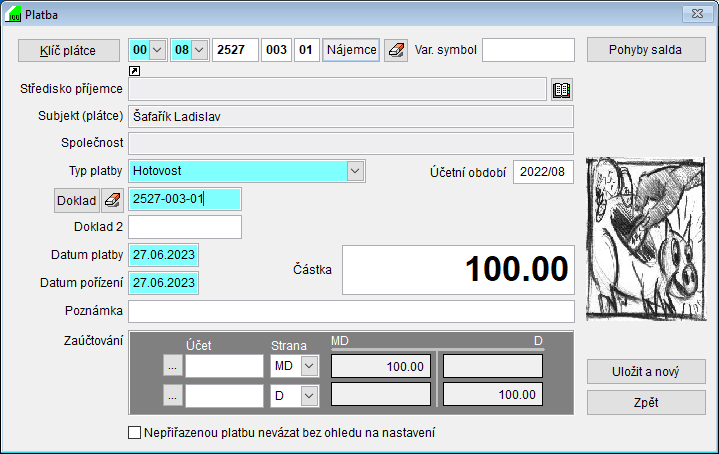Click into the Var. symbol input field
Image resolution: width=719 pixels, height=454 pixels.
pos(528,50)
